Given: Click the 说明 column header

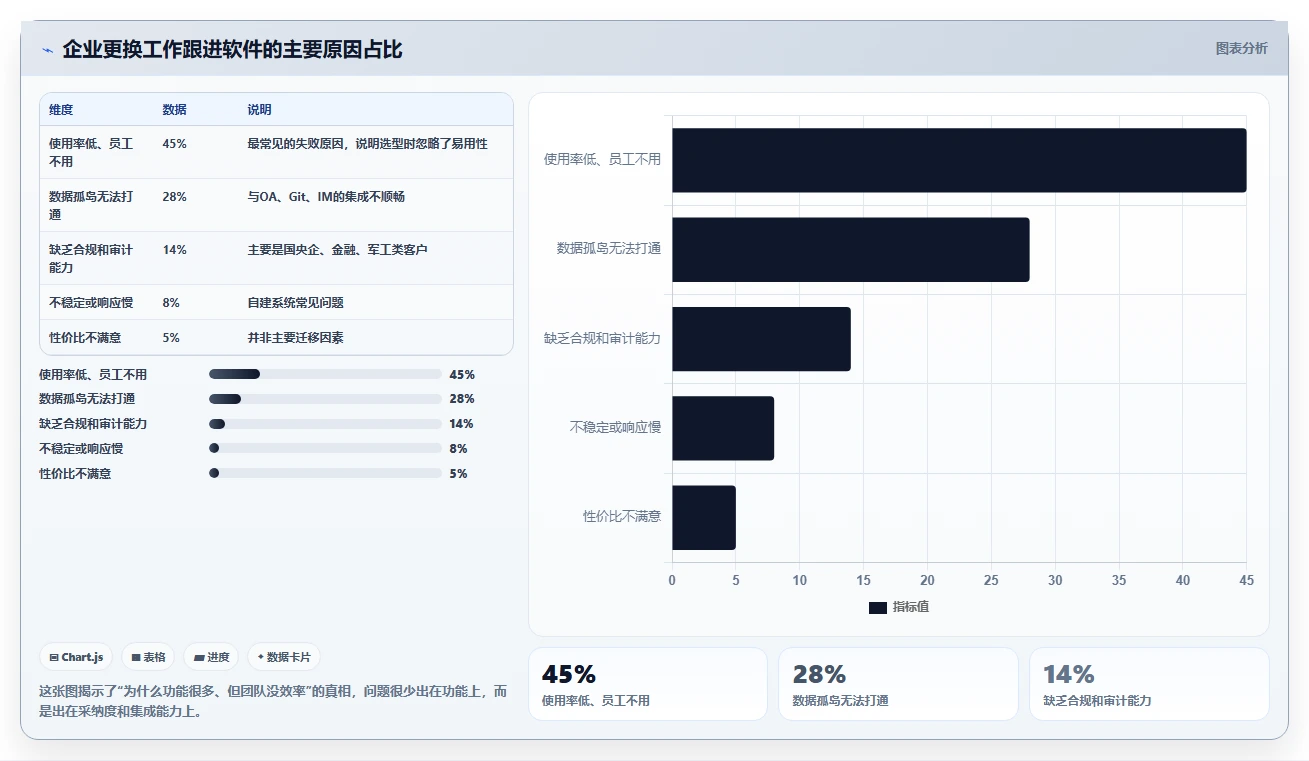Looking at the screenshot, I should [x=259, y=110].
